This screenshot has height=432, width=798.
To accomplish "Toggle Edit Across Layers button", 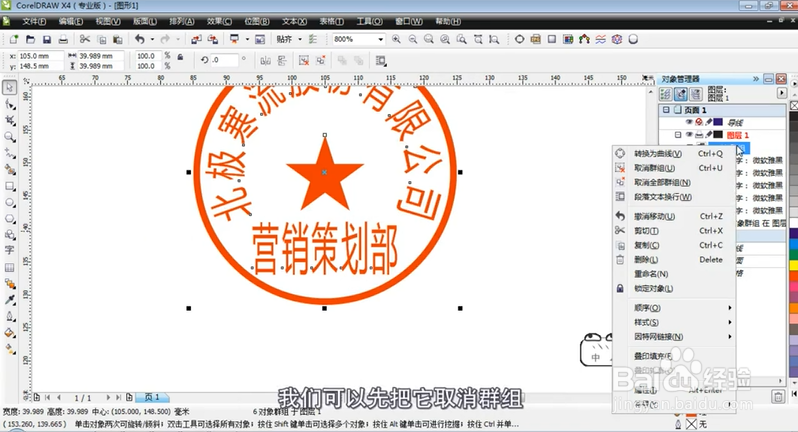I will tap(681, 94).
